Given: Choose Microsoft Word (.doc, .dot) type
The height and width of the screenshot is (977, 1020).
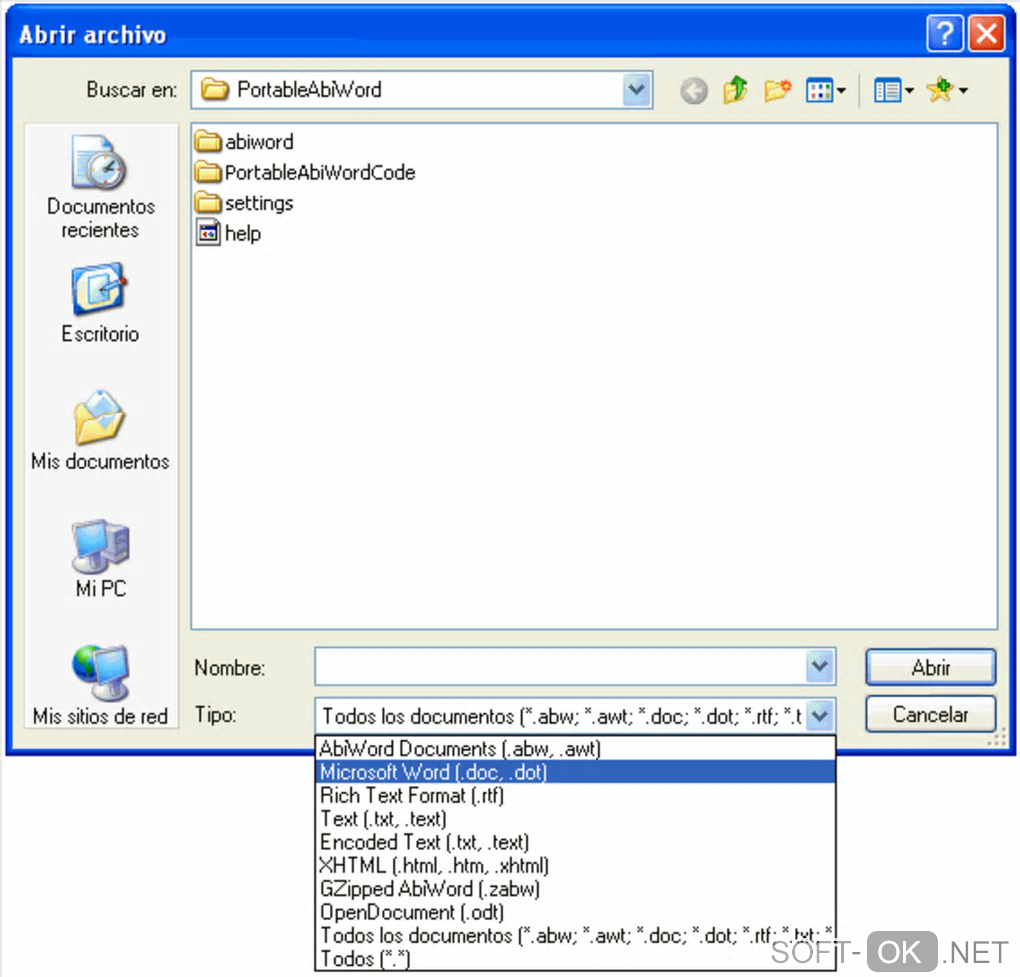Looking at the screenshot, I should click(x=575, y=772).
